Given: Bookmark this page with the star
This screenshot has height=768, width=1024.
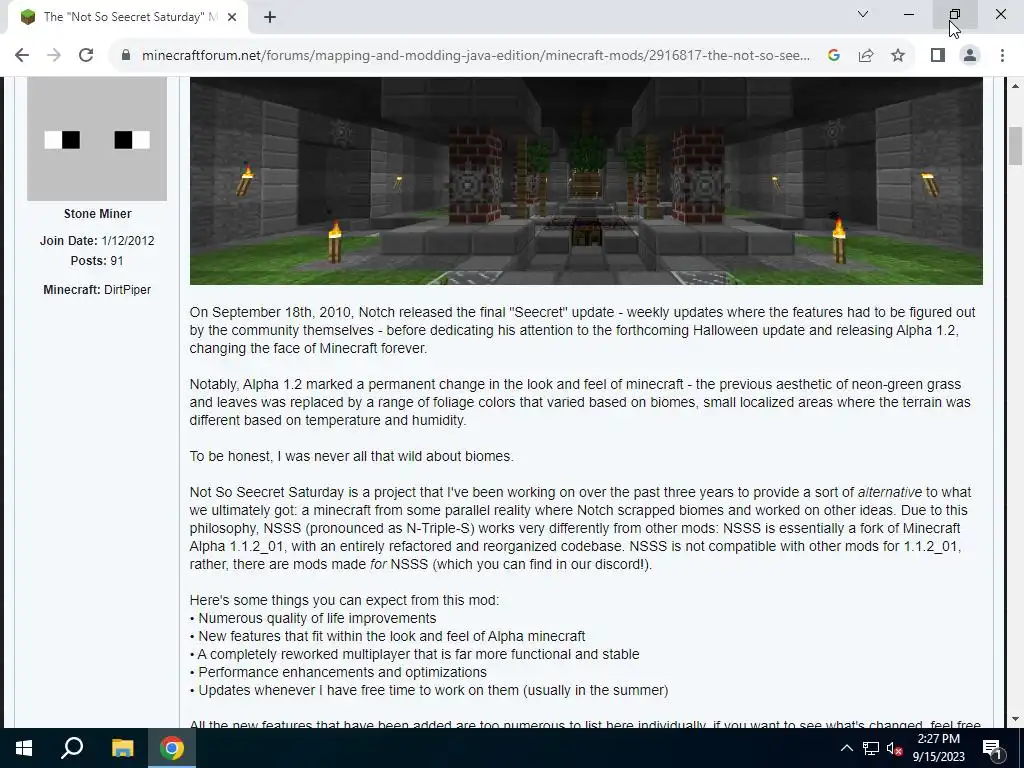Looking at the screenshot, I should click(898, 56).
